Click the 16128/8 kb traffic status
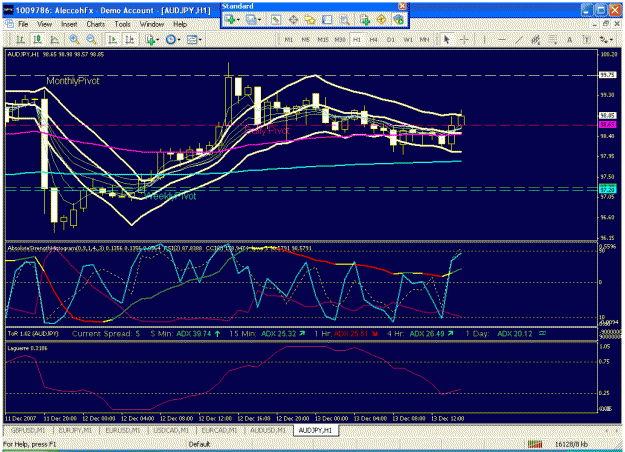625x452 pixels. tap(572, 444)
